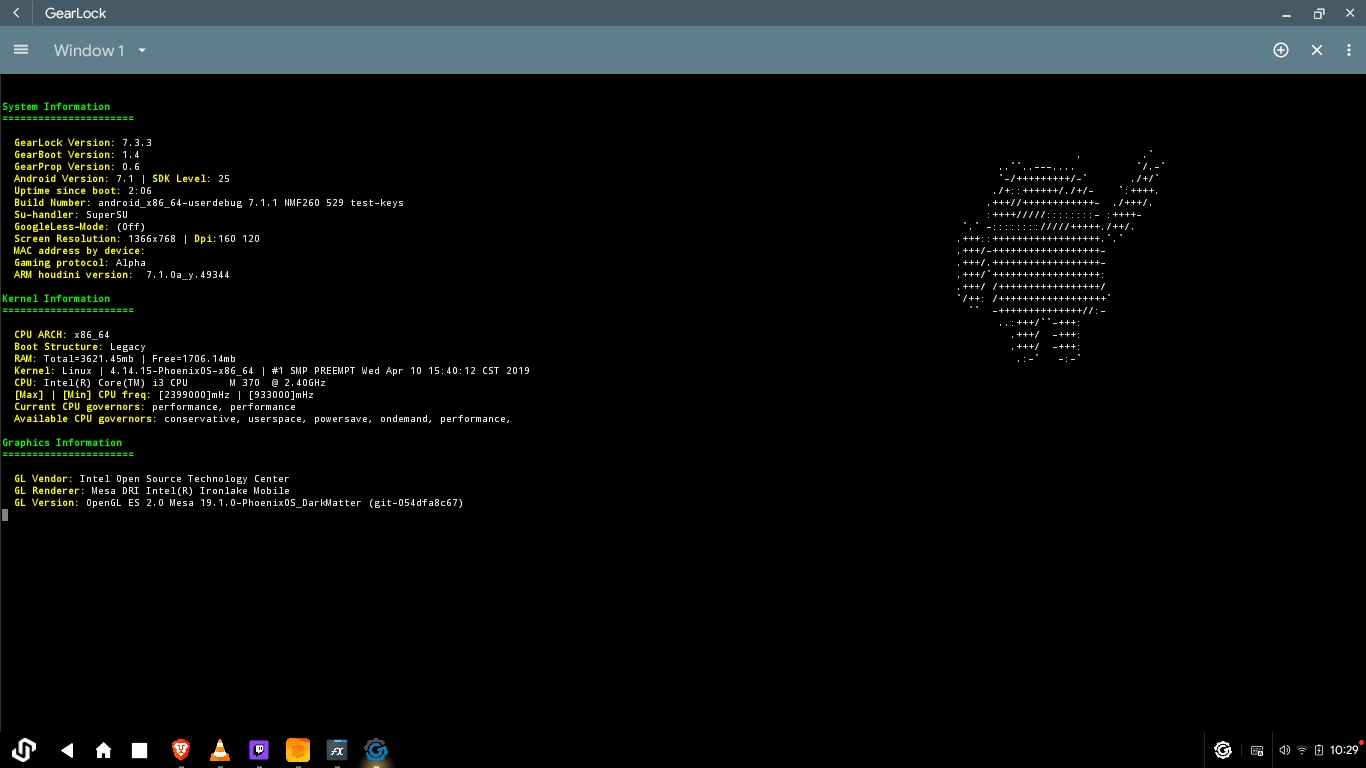1366x768 pixels.
Task: Open the keyboard input method tray icon
Action: pos(1257,750)
